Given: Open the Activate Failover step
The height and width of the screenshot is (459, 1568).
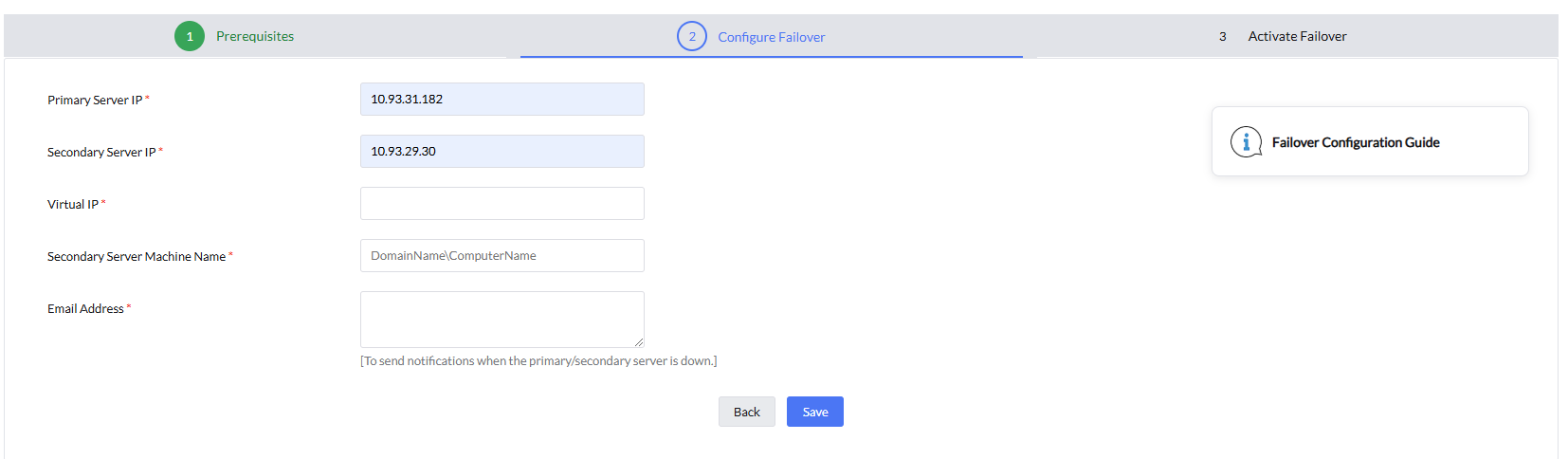Looking at the screenshot, I should (x=1297, y=37).
